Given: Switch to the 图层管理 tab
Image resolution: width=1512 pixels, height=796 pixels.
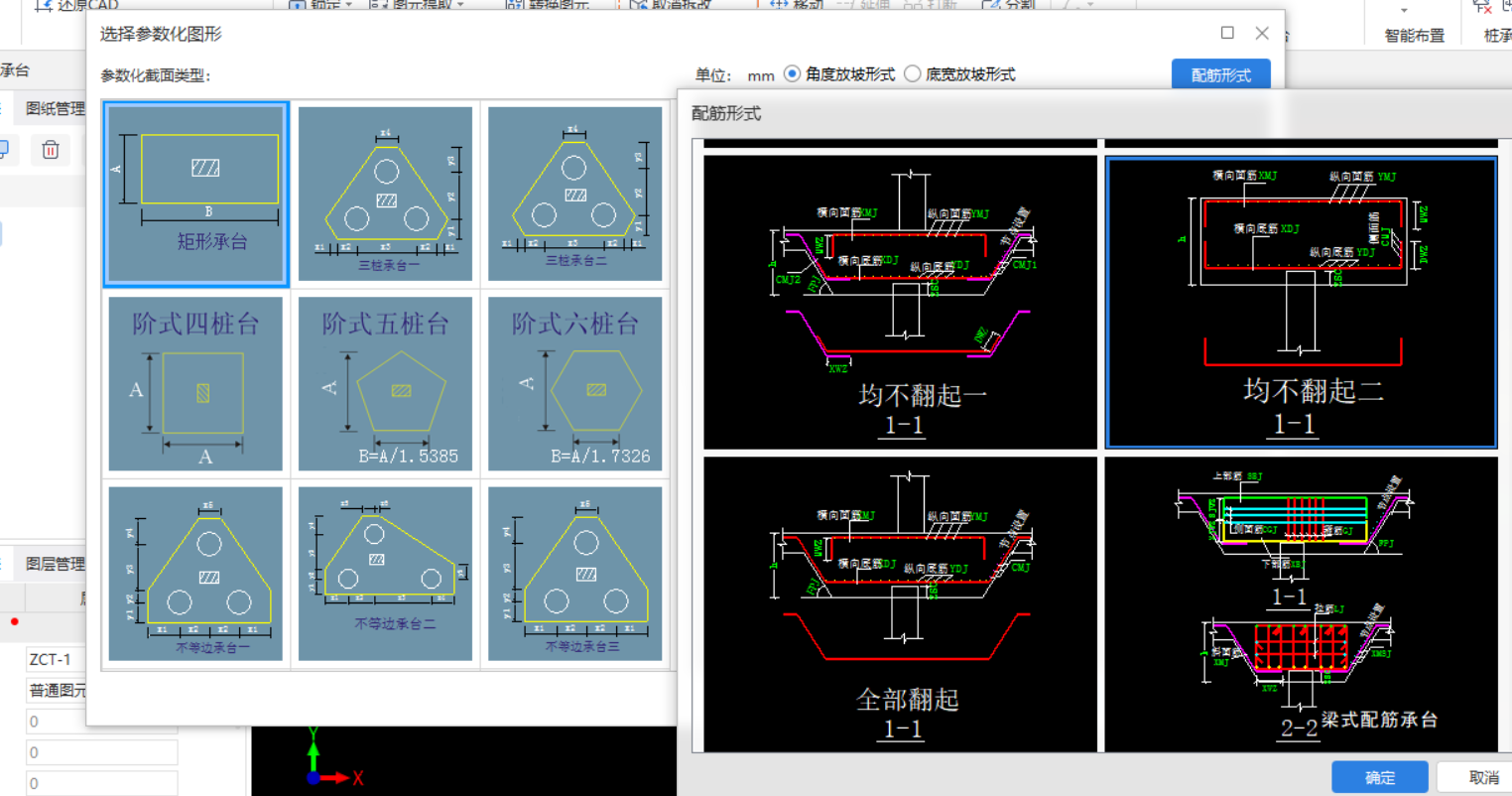Looking at the screenshot, I should click(55, 564).
